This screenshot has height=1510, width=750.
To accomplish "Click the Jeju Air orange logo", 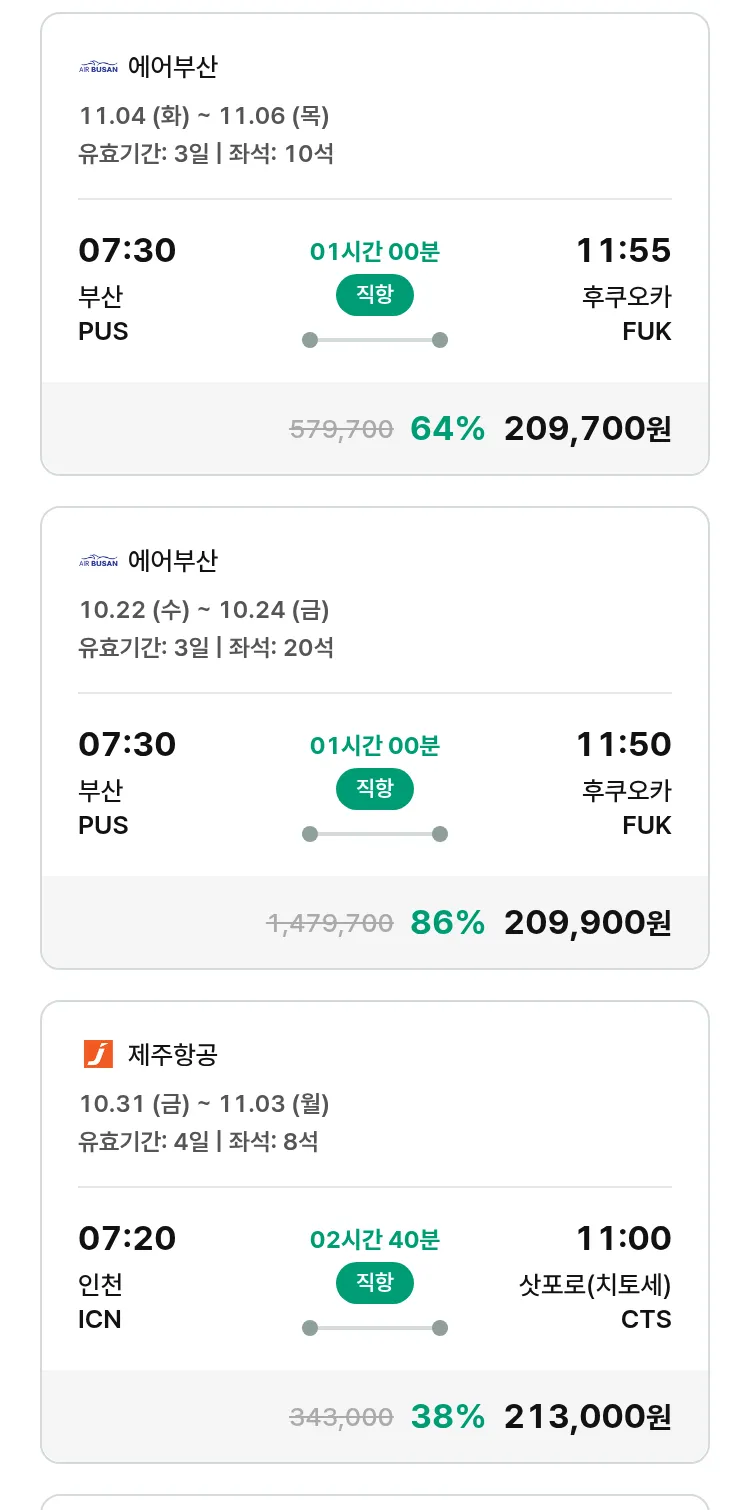I will [98, 1054].
